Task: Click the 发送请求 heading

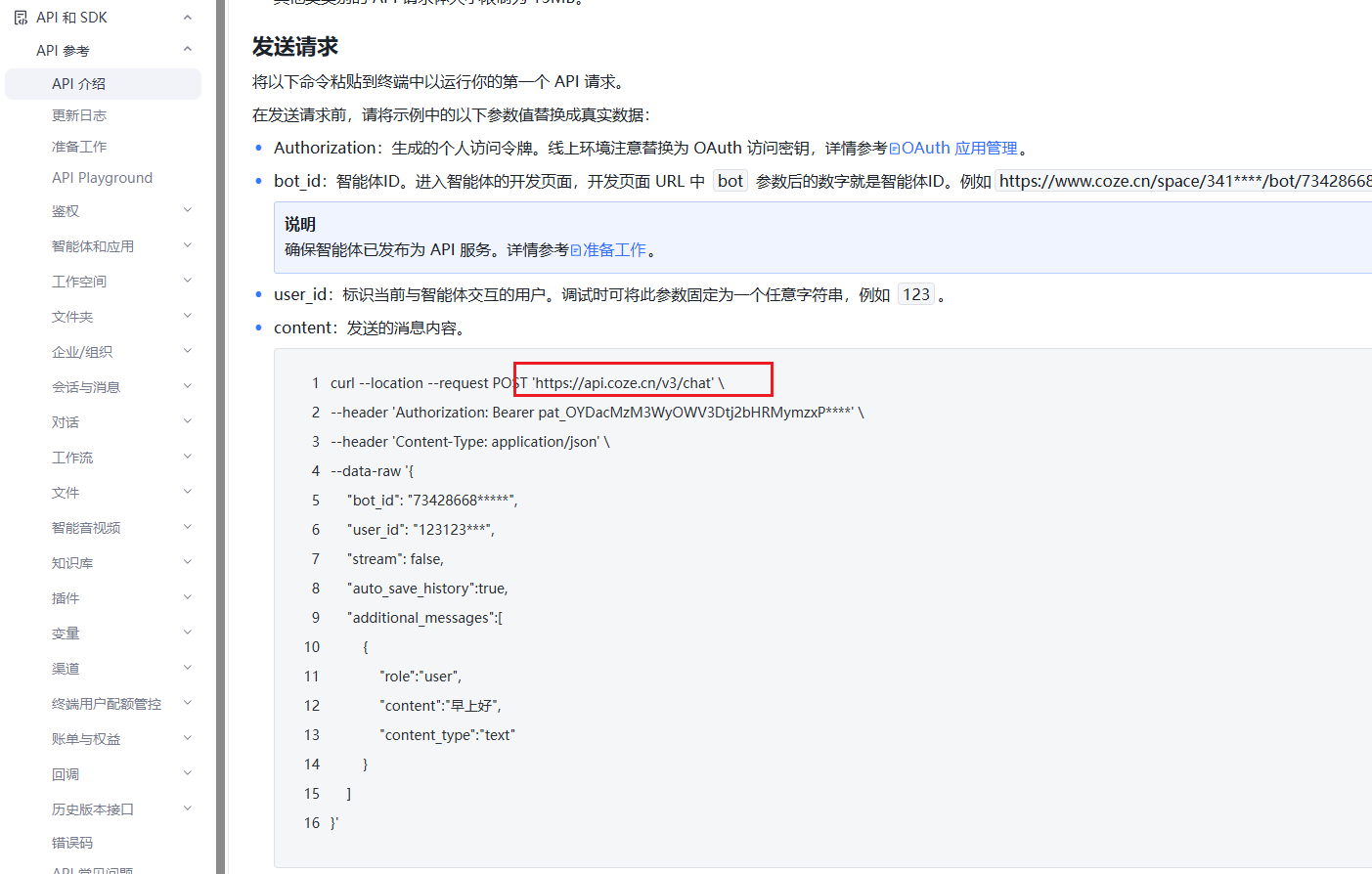Action: point(295,47)
